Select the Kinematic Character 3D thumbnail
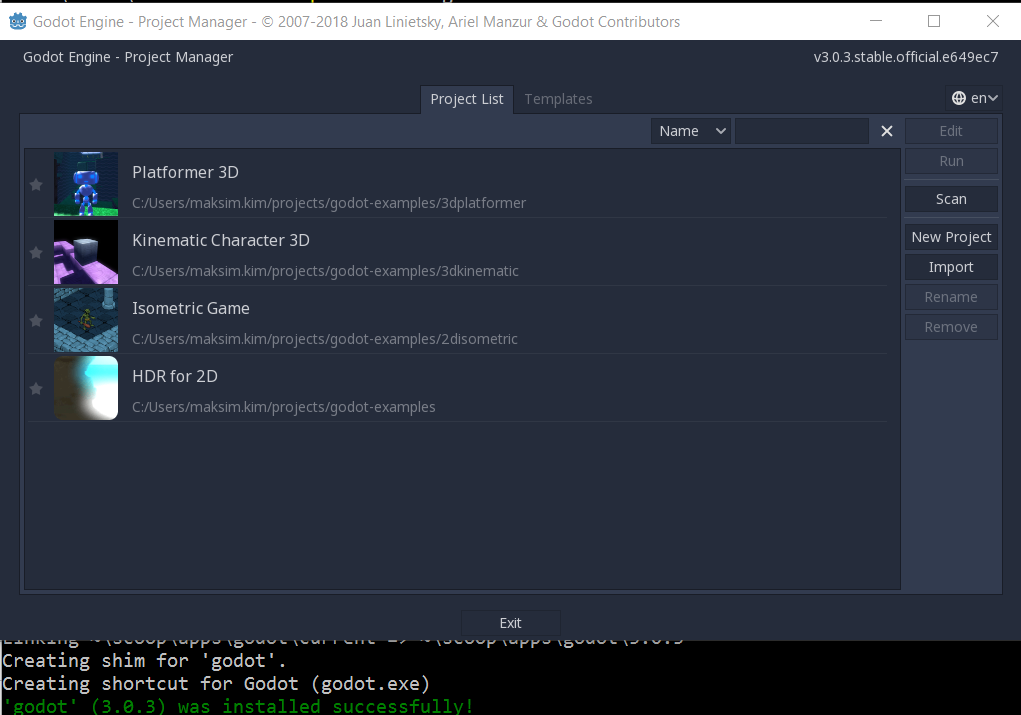 coord(86,252)
